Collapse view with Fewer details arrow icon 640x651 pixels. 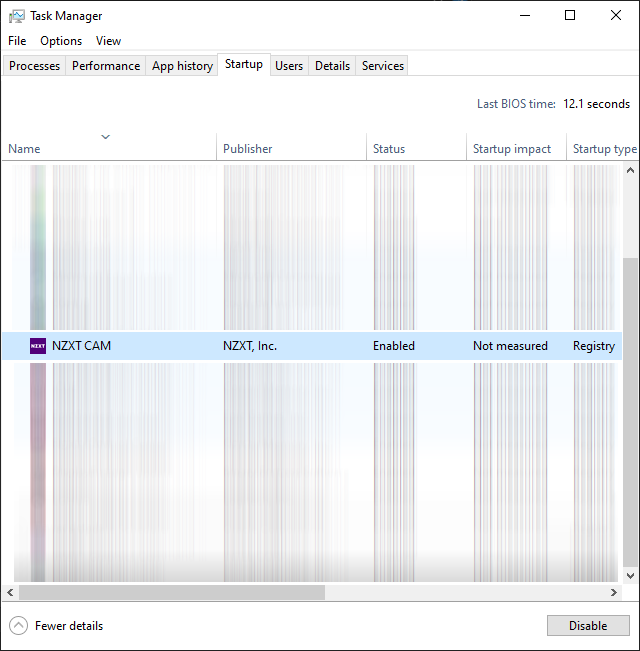19,626
